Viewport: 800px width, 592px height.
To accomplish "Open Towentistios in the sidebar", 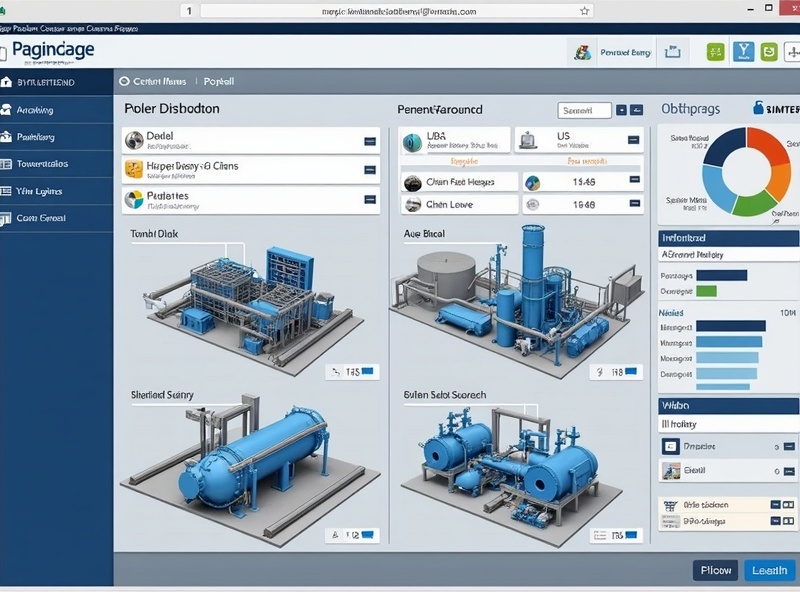I will pyautogui.click(x=57, y=164).
